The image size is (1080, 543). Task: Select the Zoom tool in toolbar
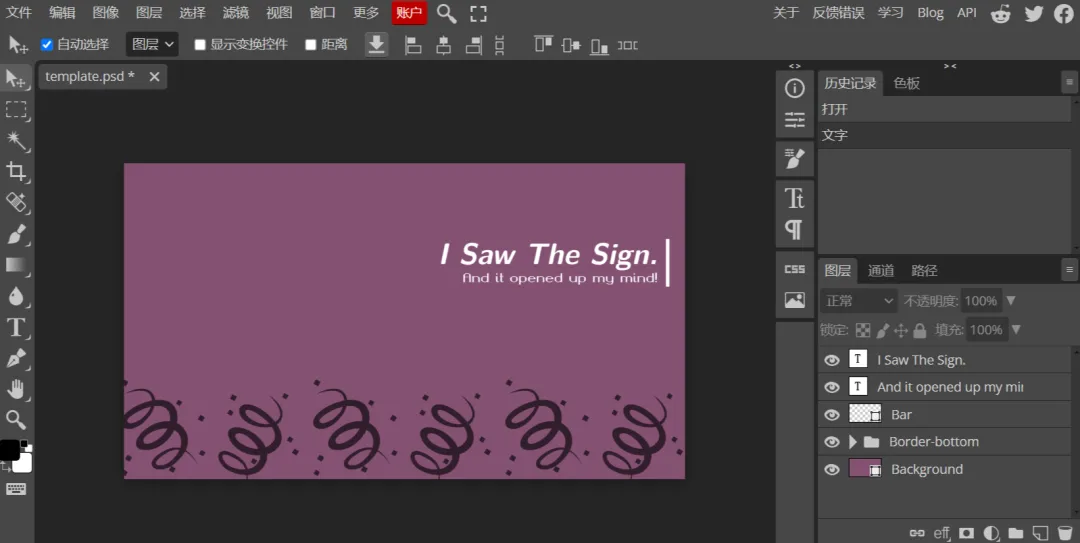tap(17, 420)
